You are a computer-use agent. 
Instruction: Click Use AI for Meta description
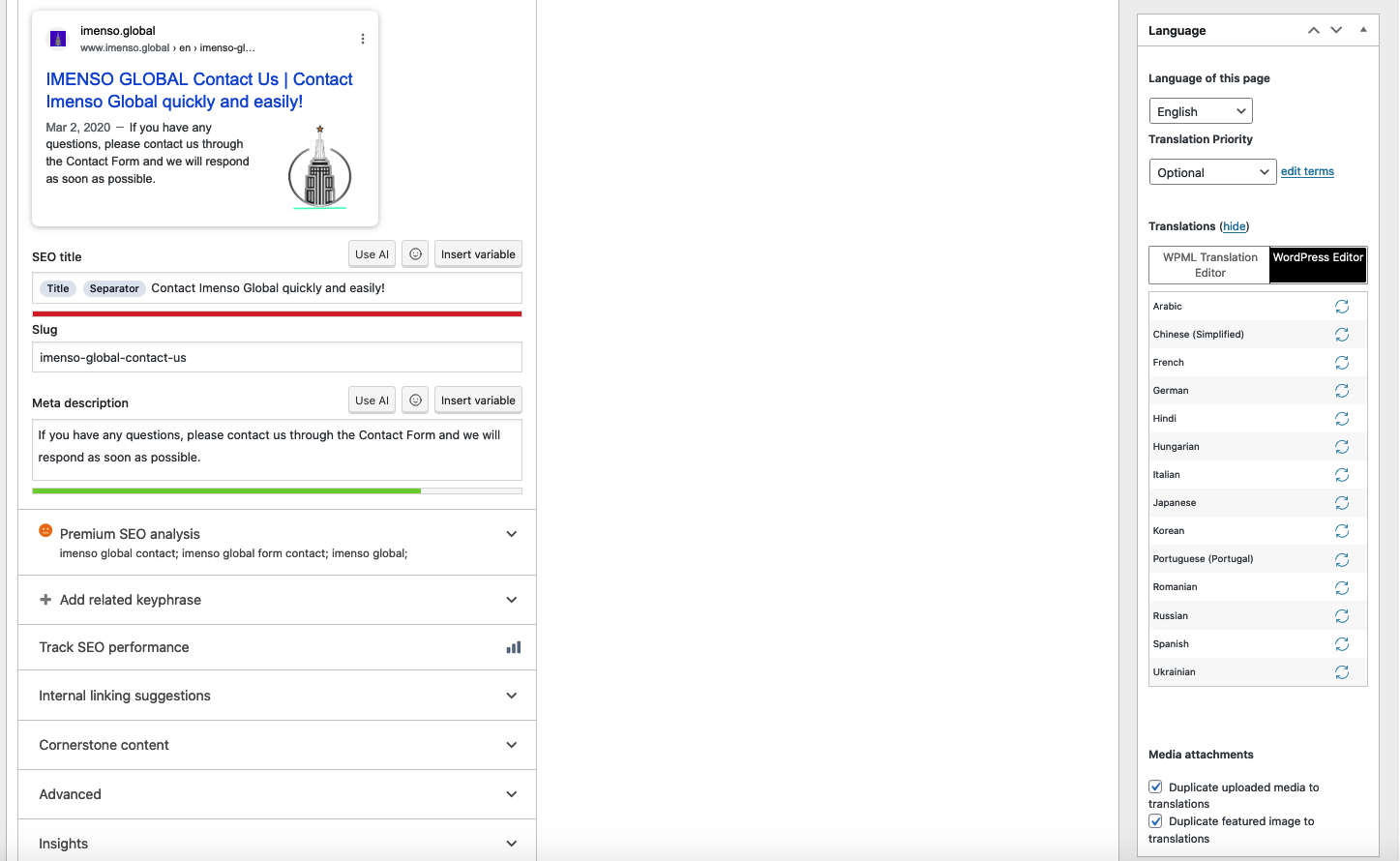coord(372,401)
